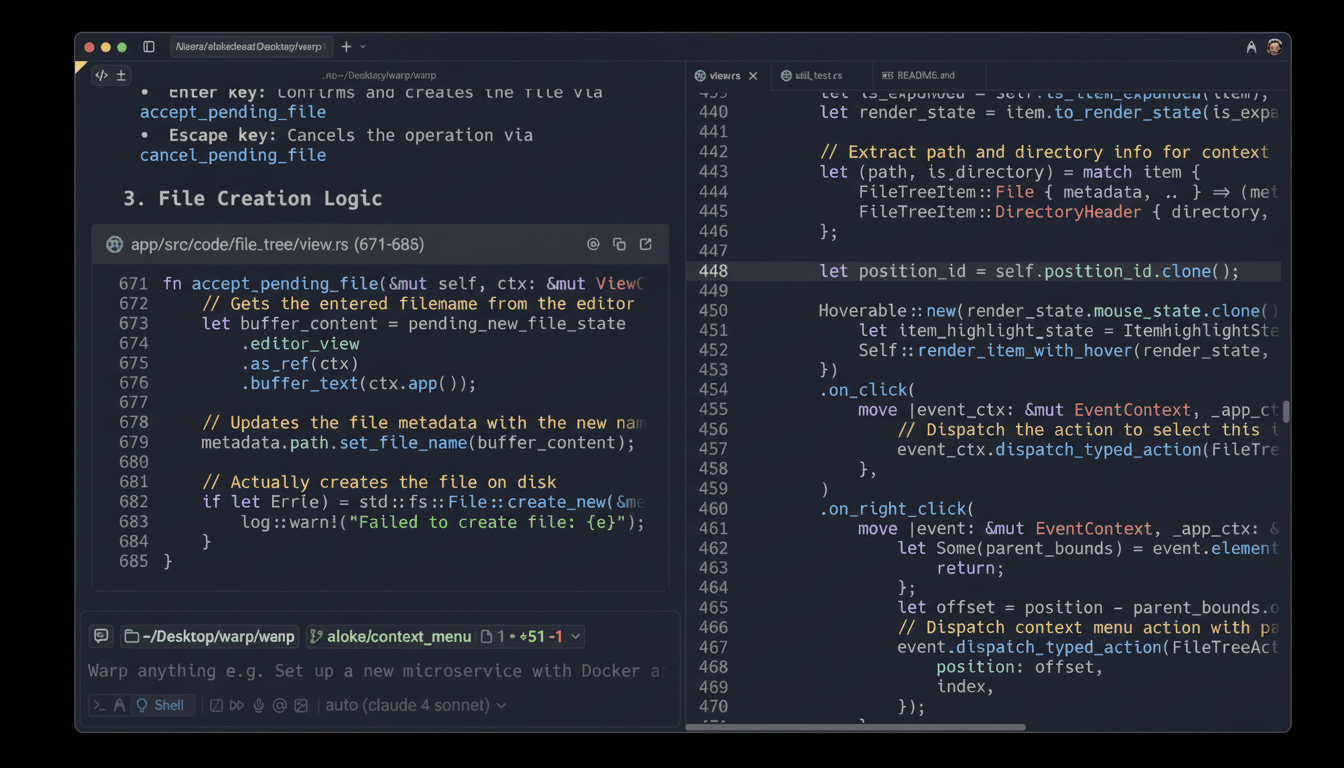Click the quote bubble icon beside the directory badge
Screen dimensions: 1344x768
[100, 636]
